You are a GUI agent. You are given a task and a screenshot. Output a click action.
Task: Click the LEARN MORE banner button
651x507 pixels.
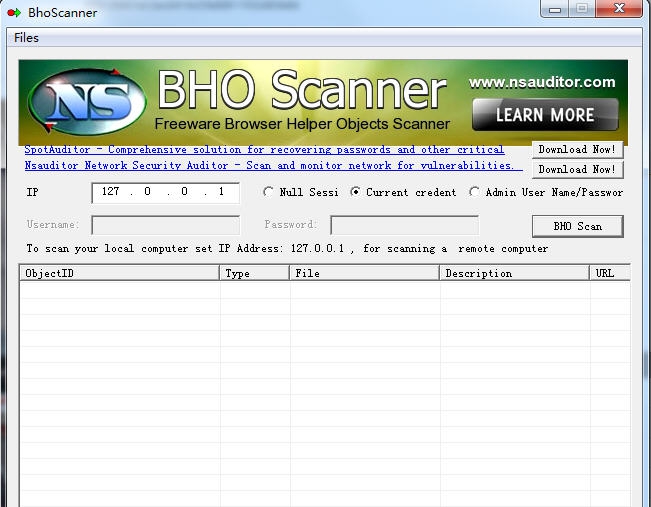tap(545, 115)
